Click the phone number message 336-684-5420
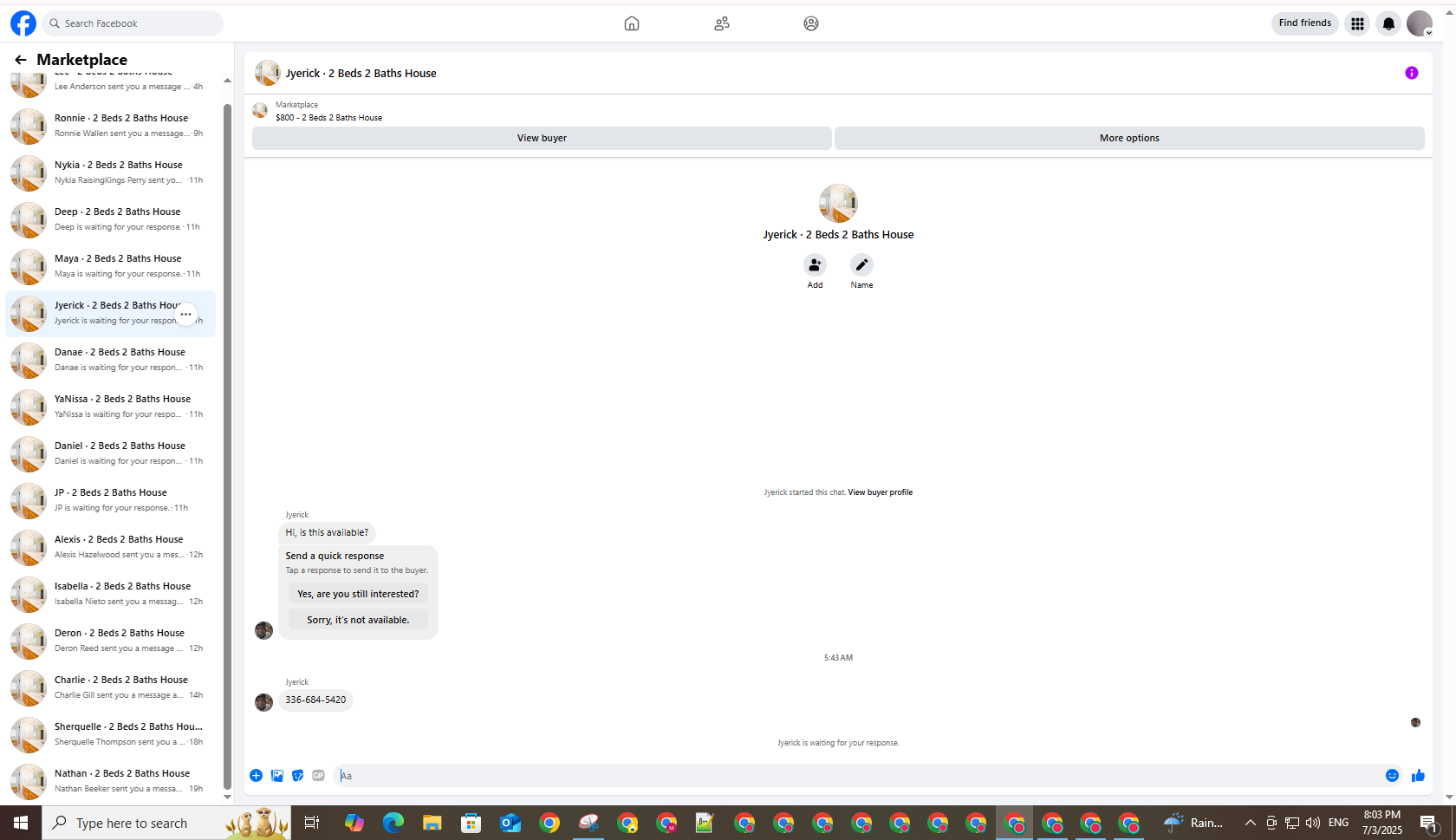The image size is (1456, 840). 315,700
